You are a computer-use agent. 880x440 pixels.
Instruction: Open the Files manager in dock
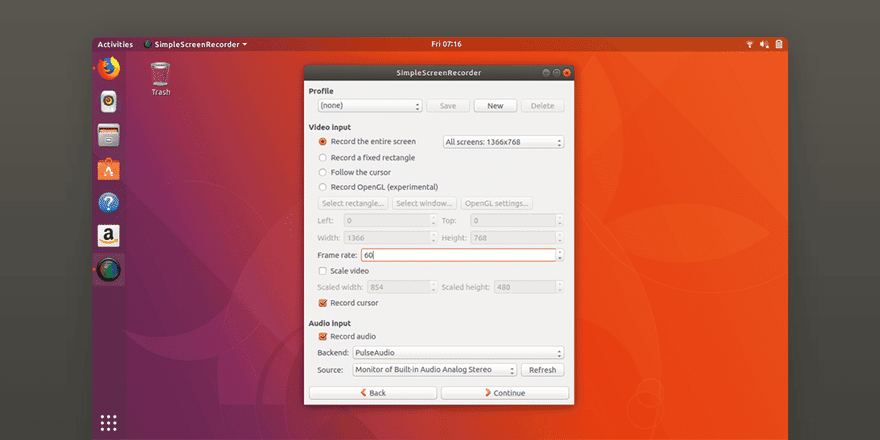pos(109,135)
